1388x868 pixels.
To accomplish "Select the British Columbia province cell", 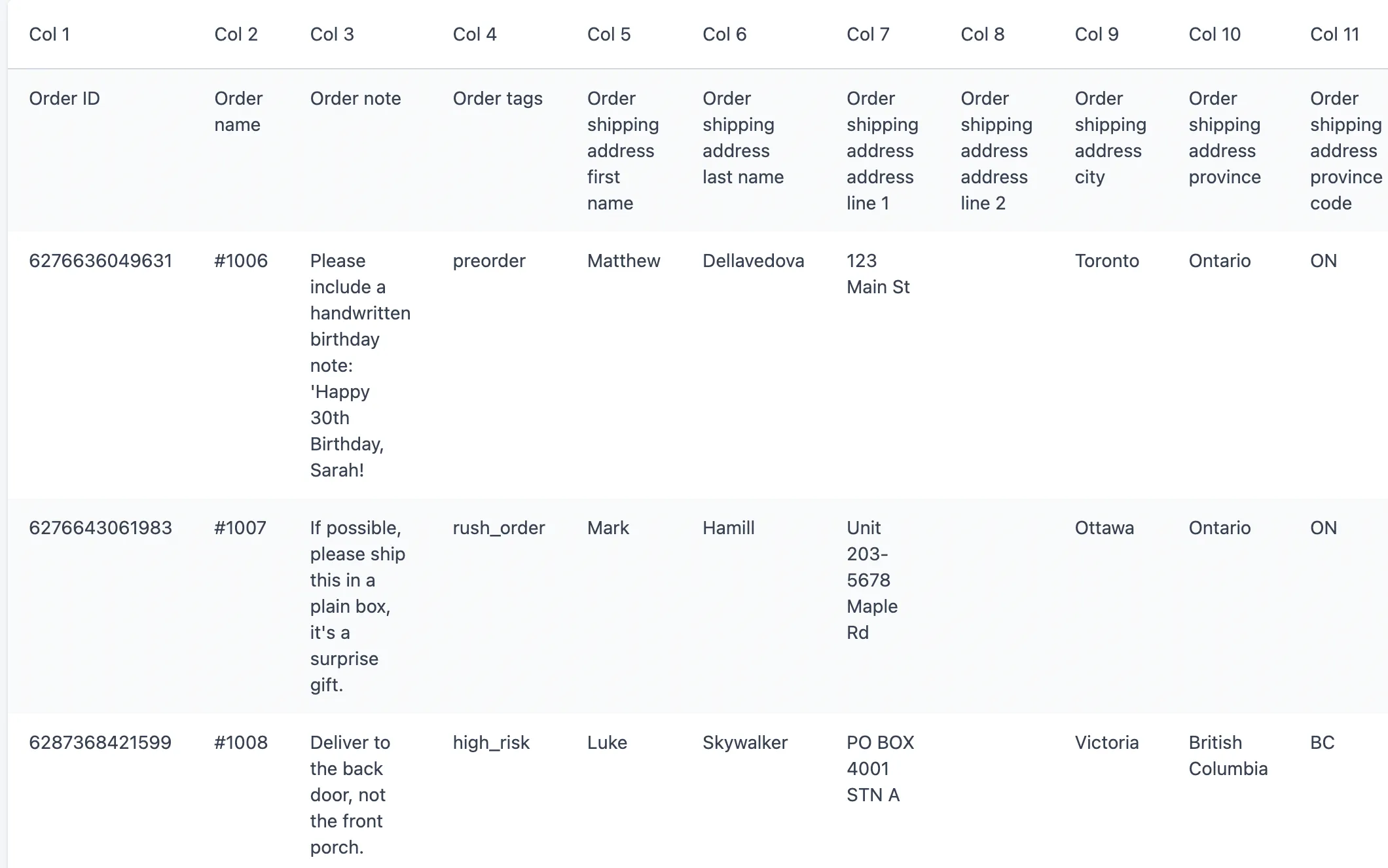I will coord(1228,755).
